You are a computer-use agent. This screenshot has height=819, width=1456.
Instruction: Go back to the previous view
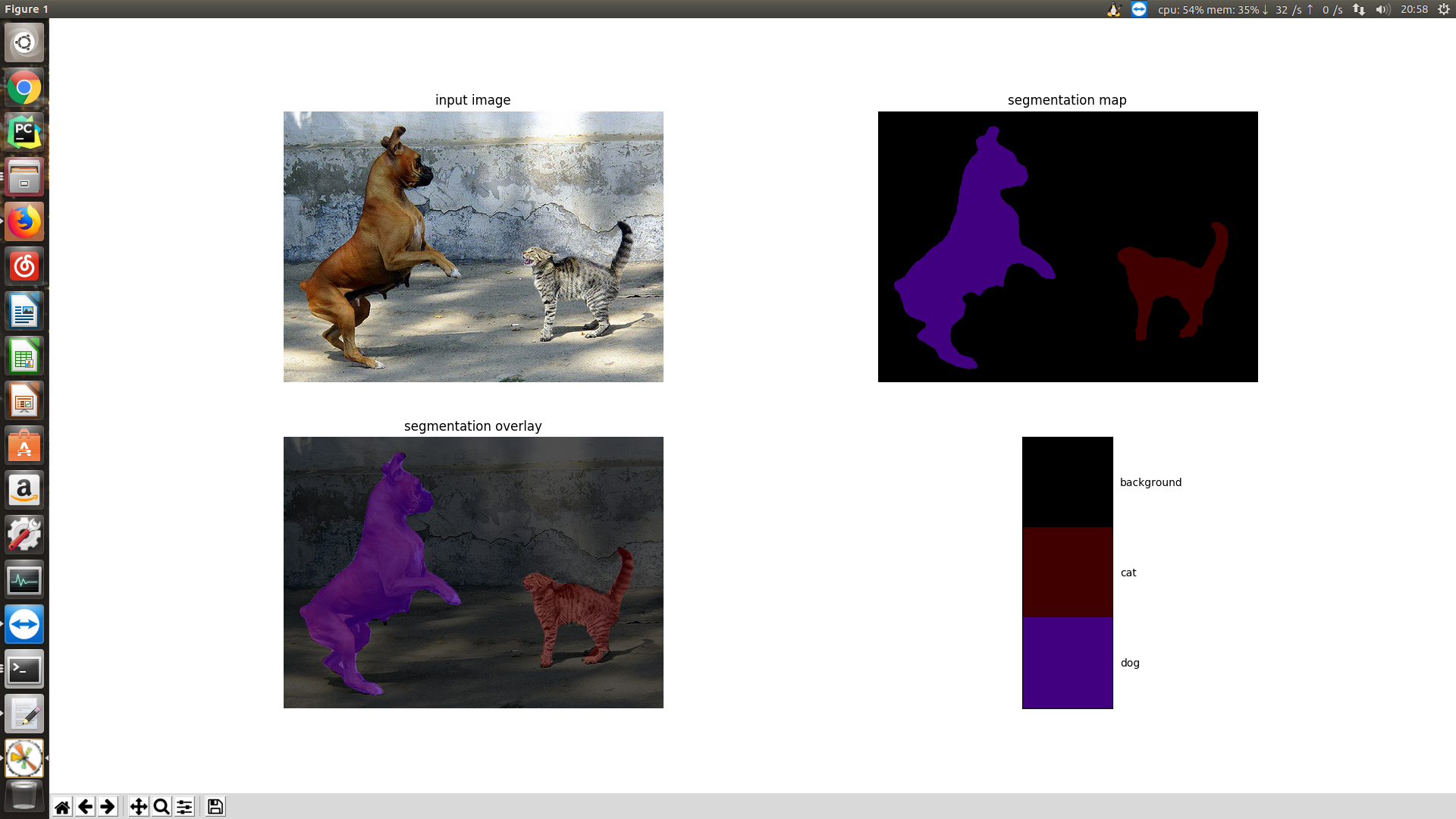[x=85, y=806]
